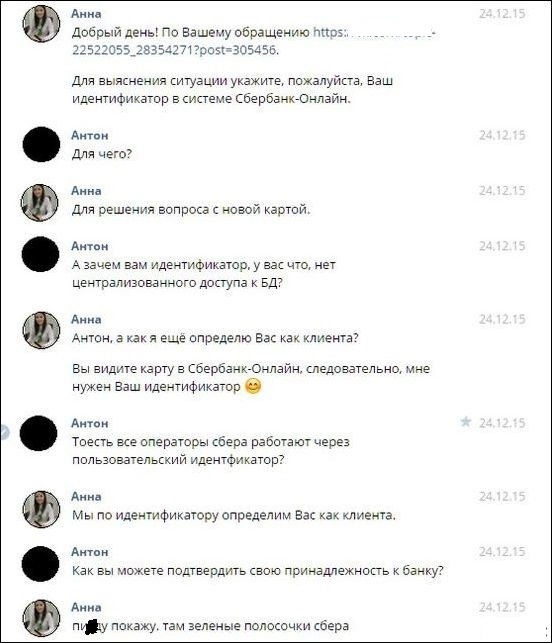Click 'Анна' name above 'Для решения вопроса'
Viewport: 552px width, 643px height.
coord(86,190)
